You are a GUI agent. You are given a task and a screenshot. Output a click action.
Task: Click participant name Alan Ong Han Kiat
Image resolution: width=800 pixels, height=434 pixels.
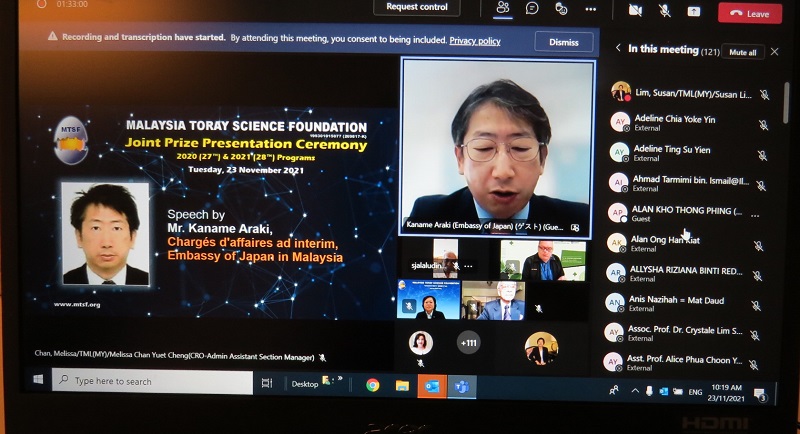[x=665, y=240]
